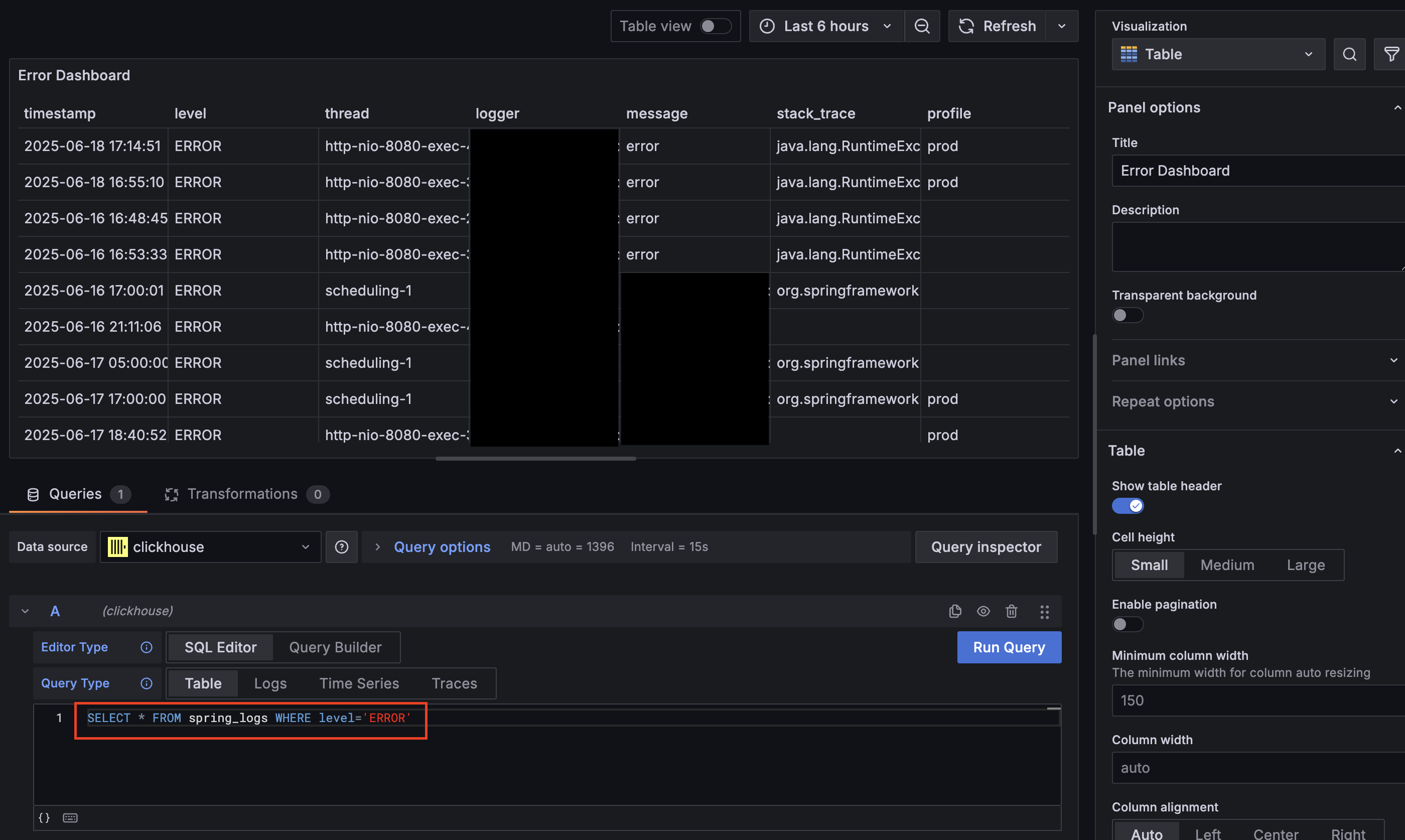The image size is (1405, 840).
Task: Click the table horizontal scrollbar
Action: pos(535,459)
